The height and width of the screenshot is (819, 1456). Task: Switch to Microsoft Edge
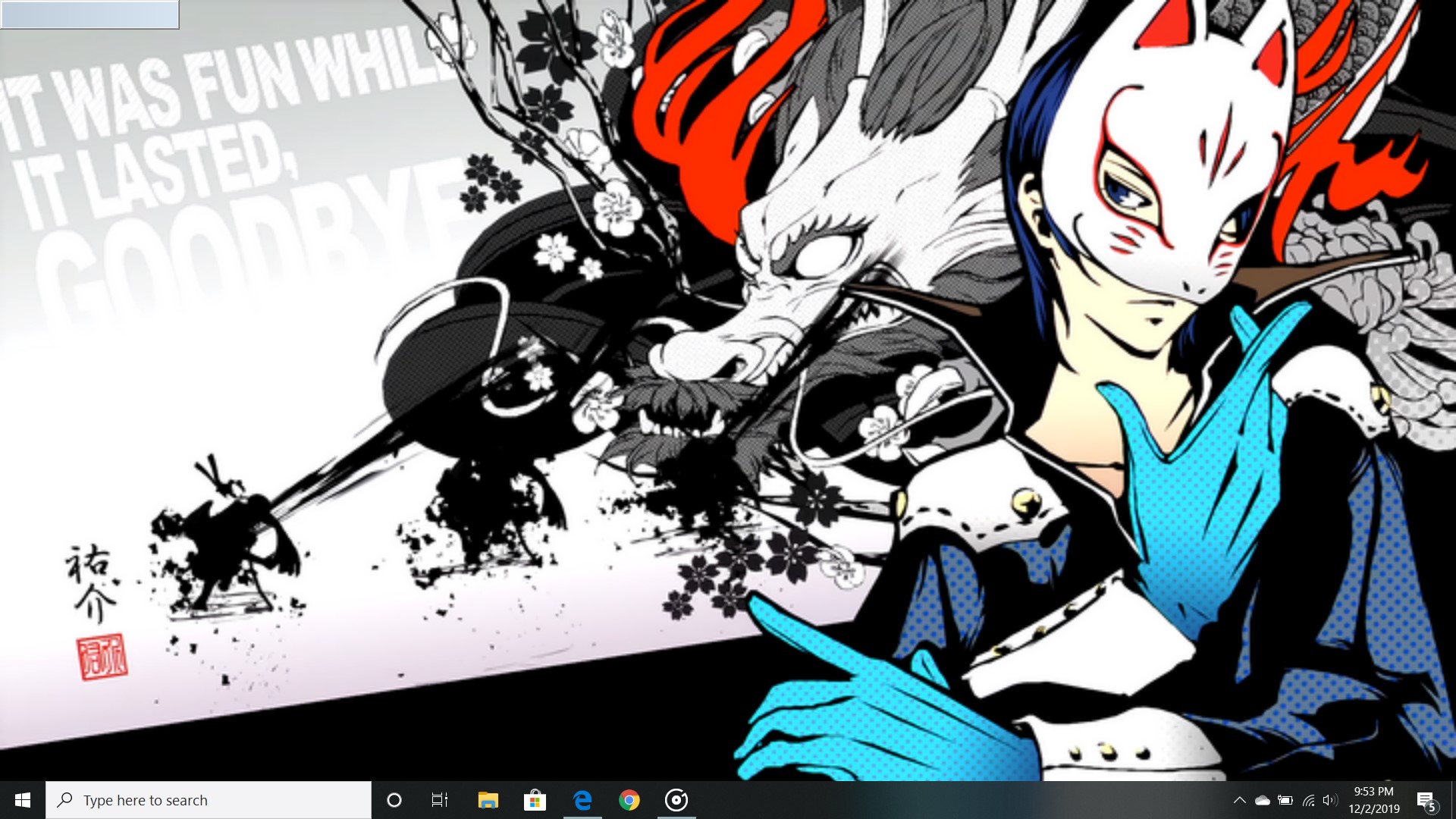pos(582,800)
